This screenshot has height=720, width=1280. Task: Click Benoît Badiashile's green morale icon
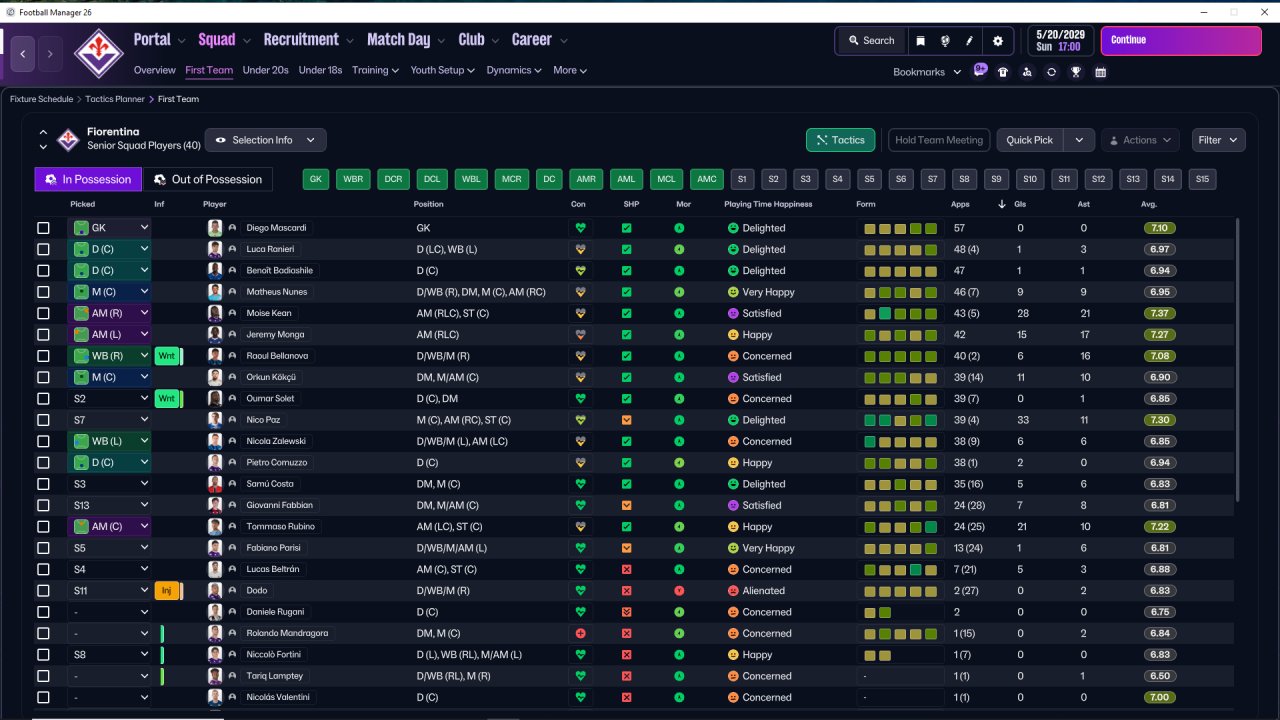(x=679, y=271)
